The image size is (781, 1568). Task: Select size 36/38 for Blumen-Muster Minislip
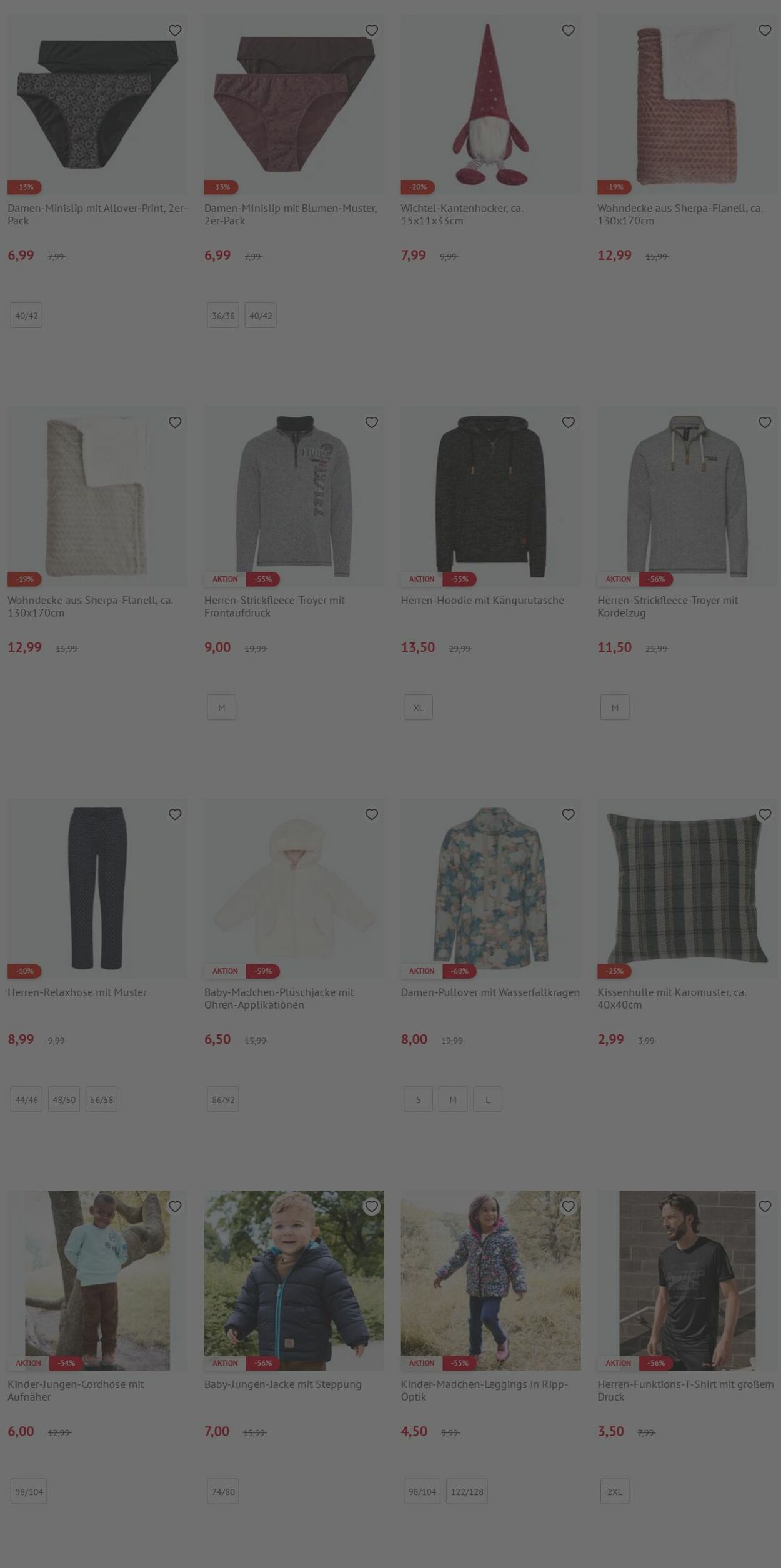tap(223, 316)
